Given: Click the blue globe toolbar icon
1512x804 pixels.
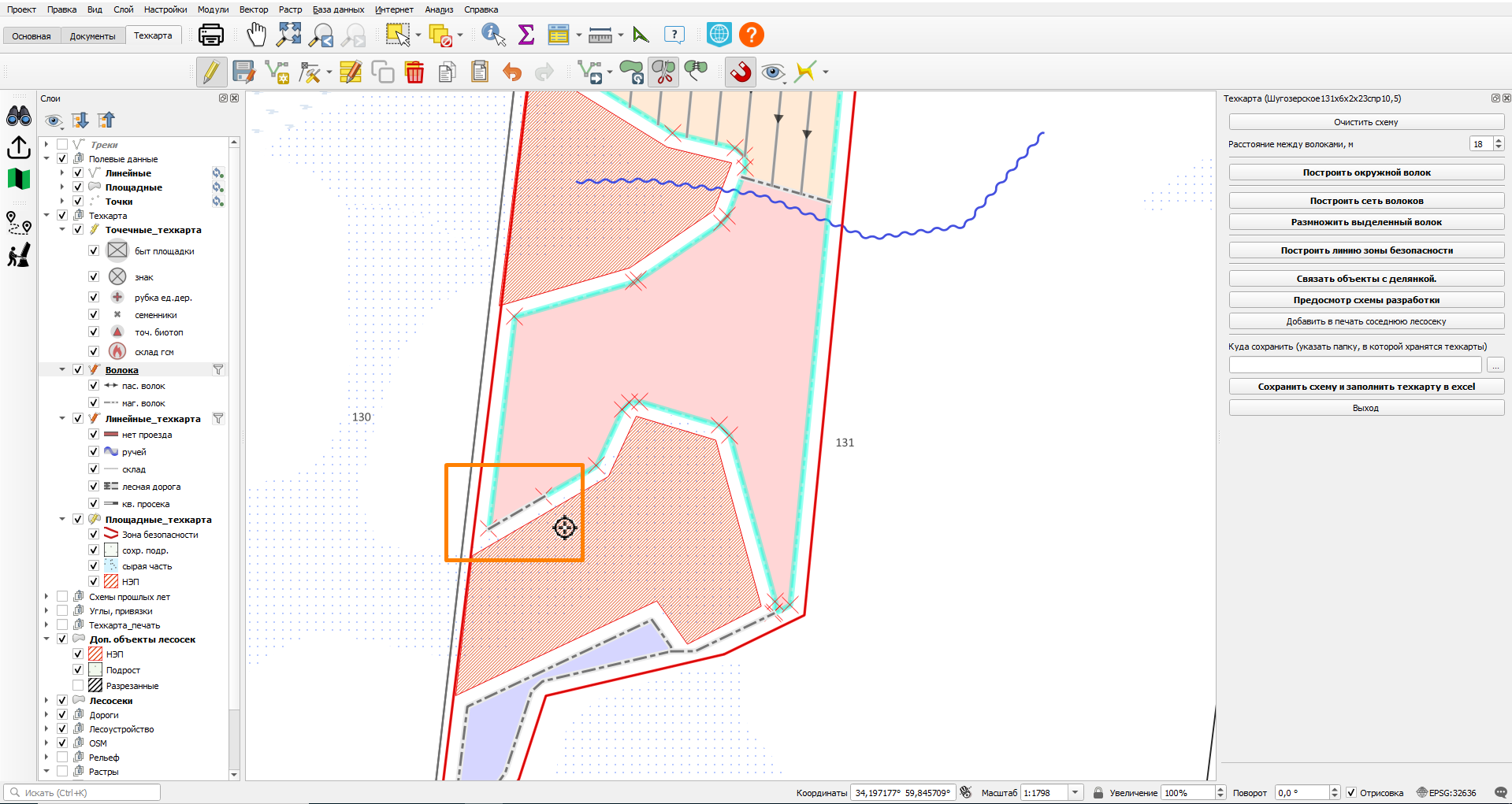Looking at the screenshot, I should (x=719, y=35).
